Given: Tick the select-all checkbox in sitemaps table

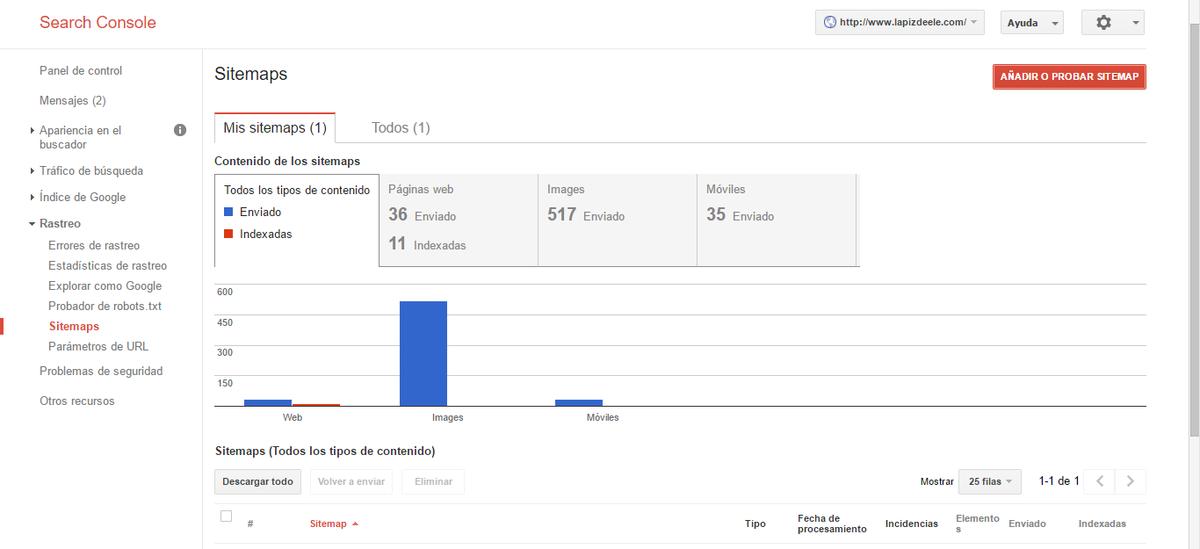Looking at the screenshot, I should [x=226, y=517].
